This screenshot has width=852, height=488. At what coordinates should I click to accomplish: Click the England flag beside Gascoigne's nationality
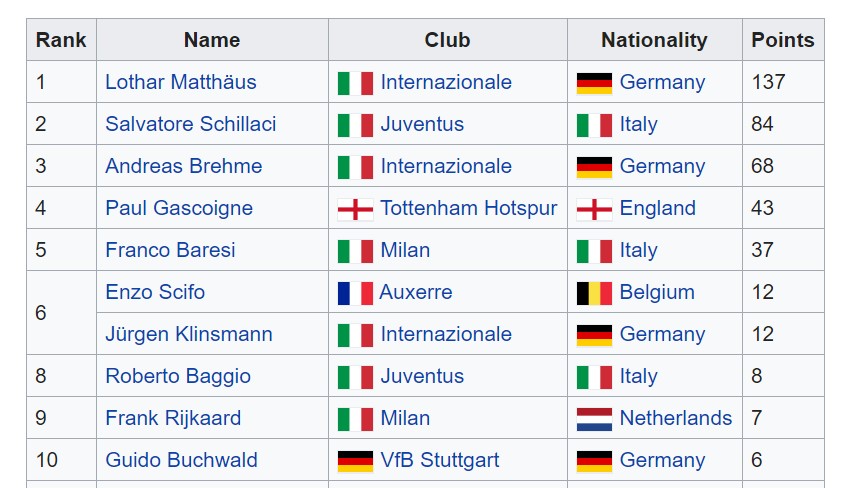[x=594, y=209]
